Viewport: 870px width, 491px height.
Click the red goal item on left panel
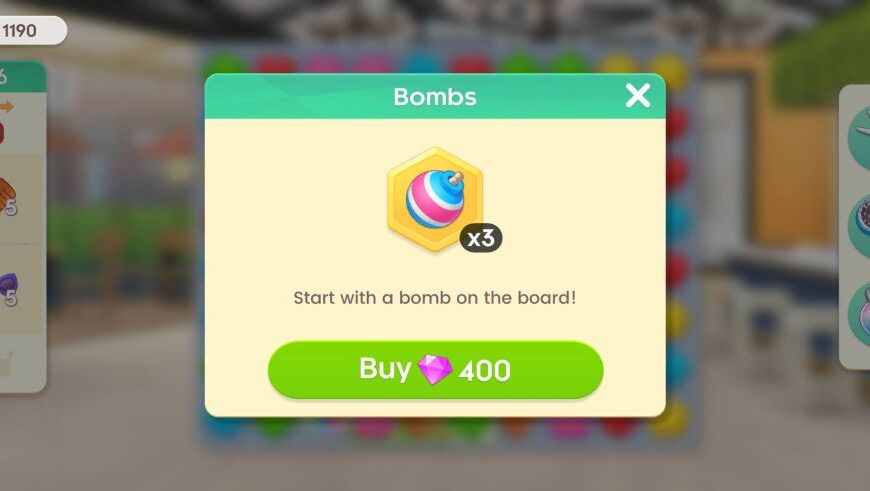click(x=2, y=133)
